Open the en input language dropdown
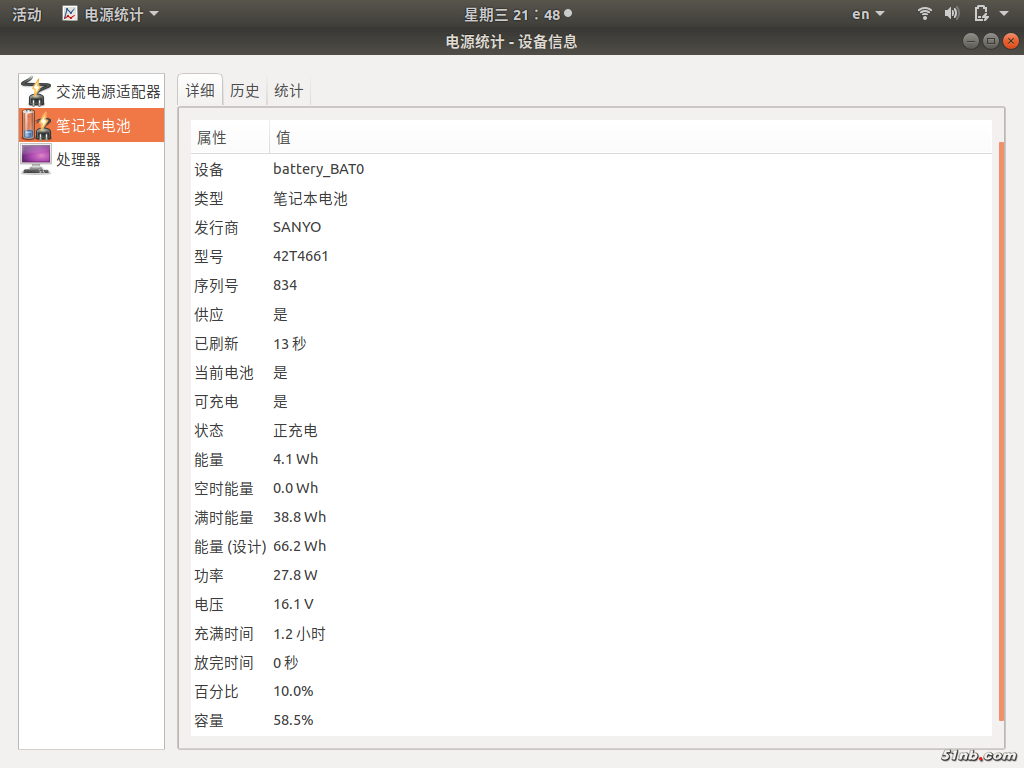The image size is (1024, 768). click(867, 14)
